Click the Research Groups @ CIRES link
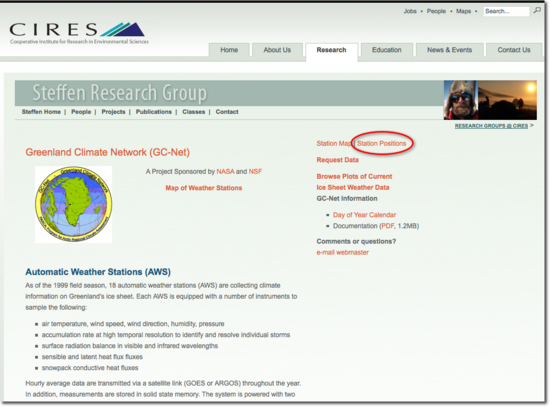The height and width of the screenshot is (407, 550). point(491,126)
